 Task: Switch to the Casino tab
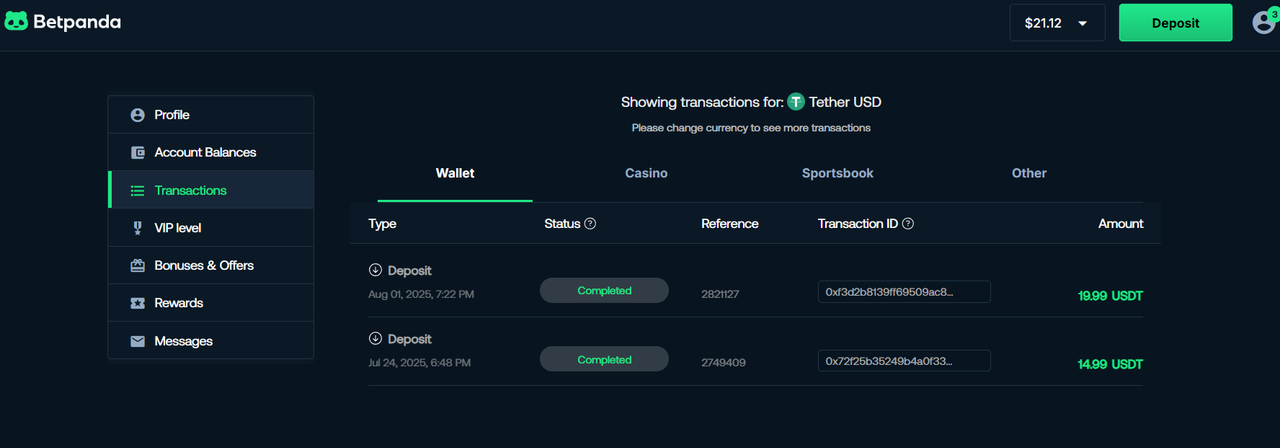tap(646, 173)
